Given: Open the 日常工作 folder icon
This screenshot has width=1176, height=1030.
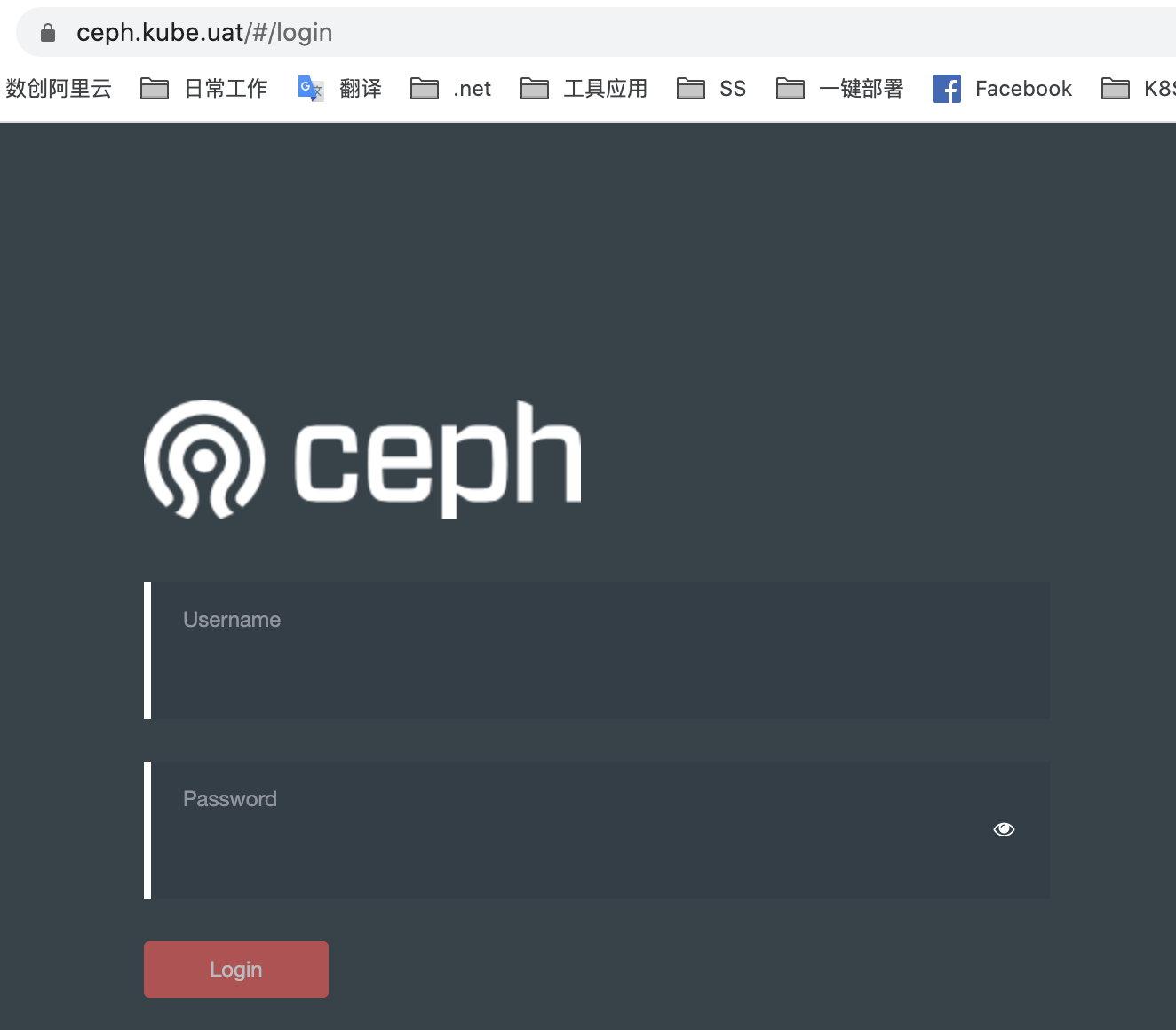Looking at the screenshot, I should click(154, 88).
